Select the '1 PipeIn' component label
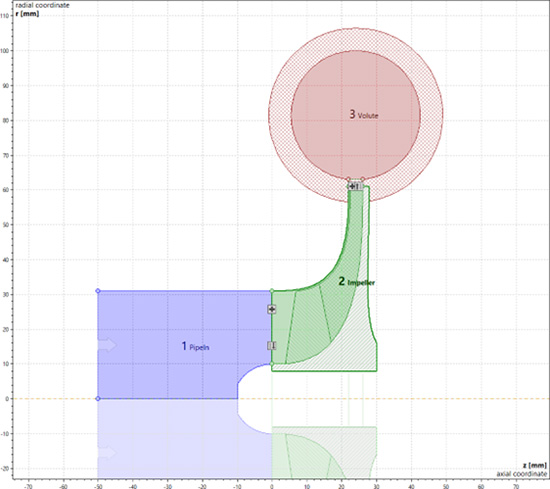The width and height of the screenshot is (550, 489). 195,347
